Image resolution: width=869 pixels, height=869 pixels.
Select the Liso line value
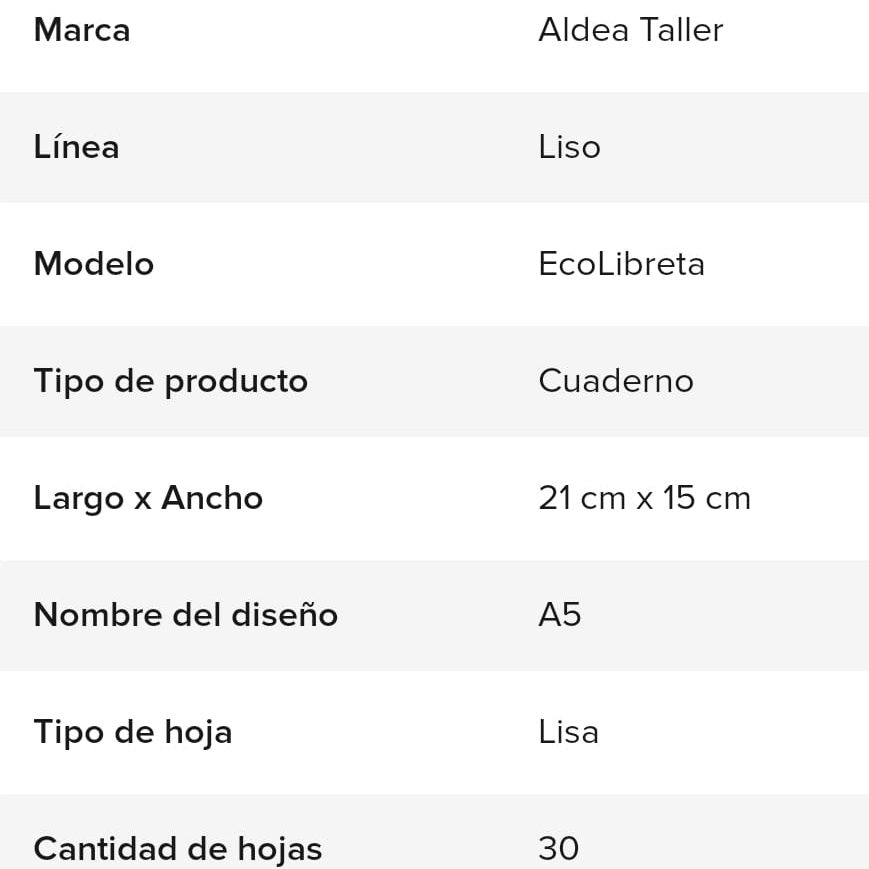coord(569,147)
